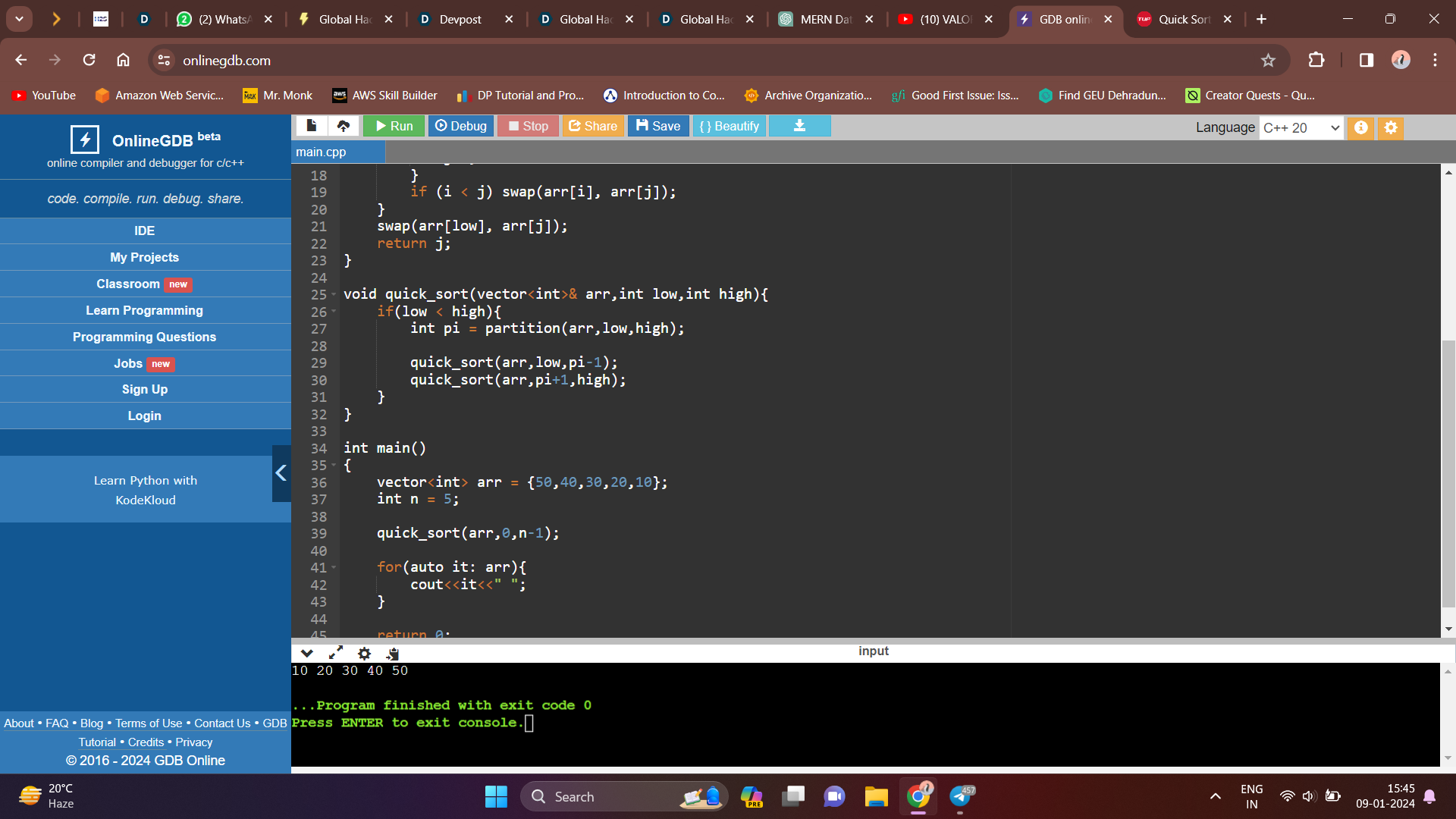Run the program with the Run button
Image resolution: width=1456 pixels, height=819 pixels.
394,126
